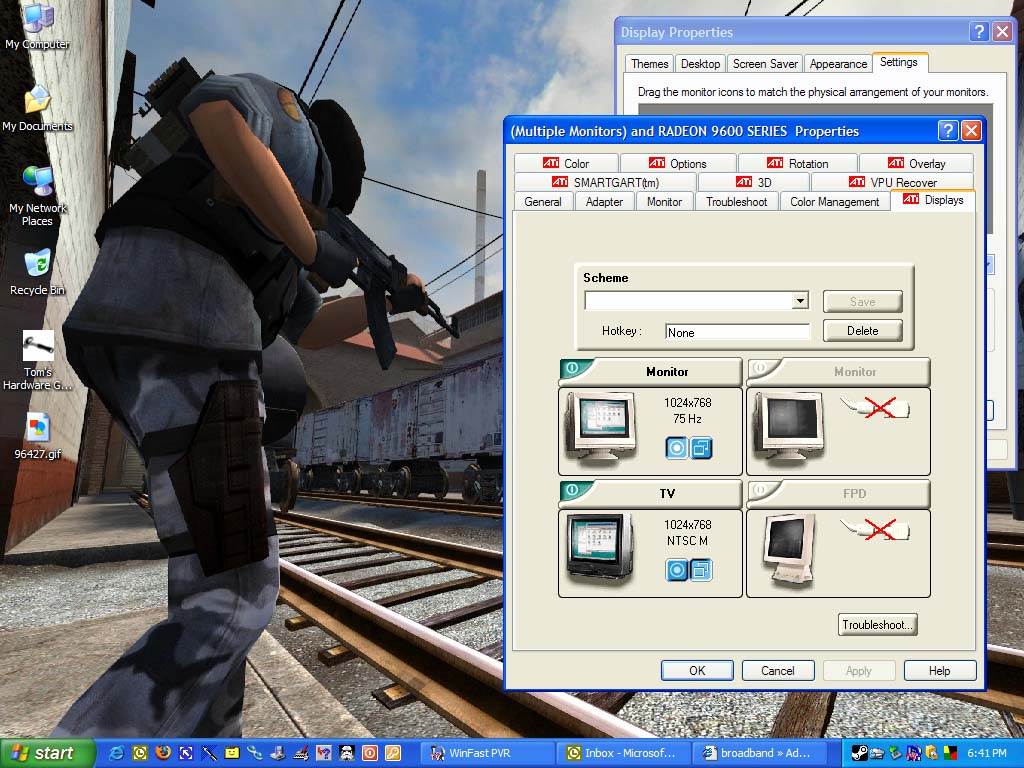
Task: Select the primary display icon for the 75 Hz Monitor
Action: 677,448
